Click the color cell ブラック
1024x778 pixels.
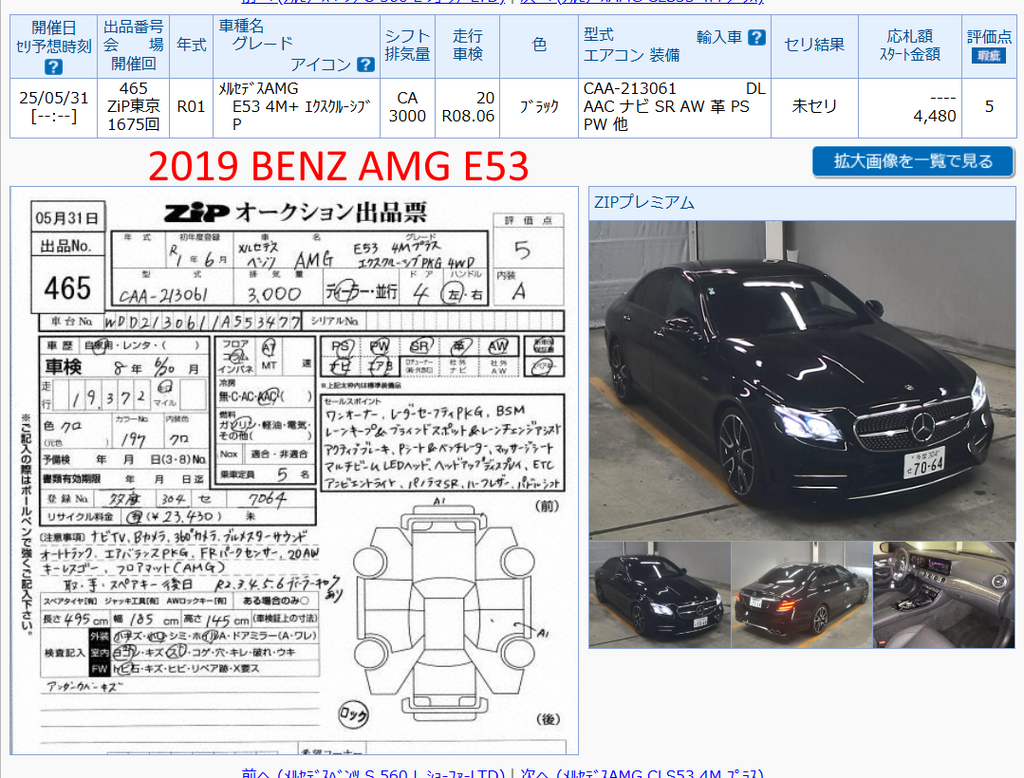[539, 108]
